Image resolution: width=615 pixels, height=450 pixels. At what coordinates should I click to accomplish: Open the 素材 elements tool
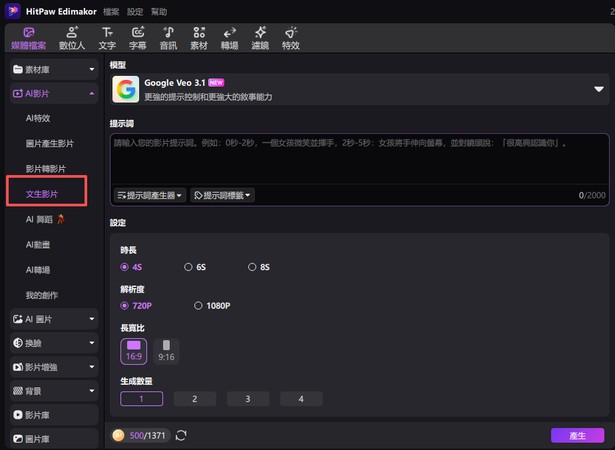pos(199,38)
